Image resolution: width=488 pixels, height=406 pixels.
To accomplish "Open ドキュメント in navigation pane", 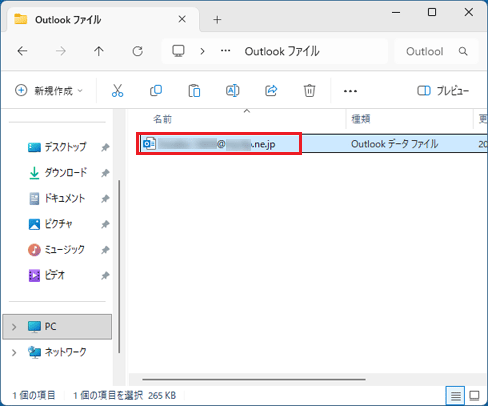I will 57,198.
